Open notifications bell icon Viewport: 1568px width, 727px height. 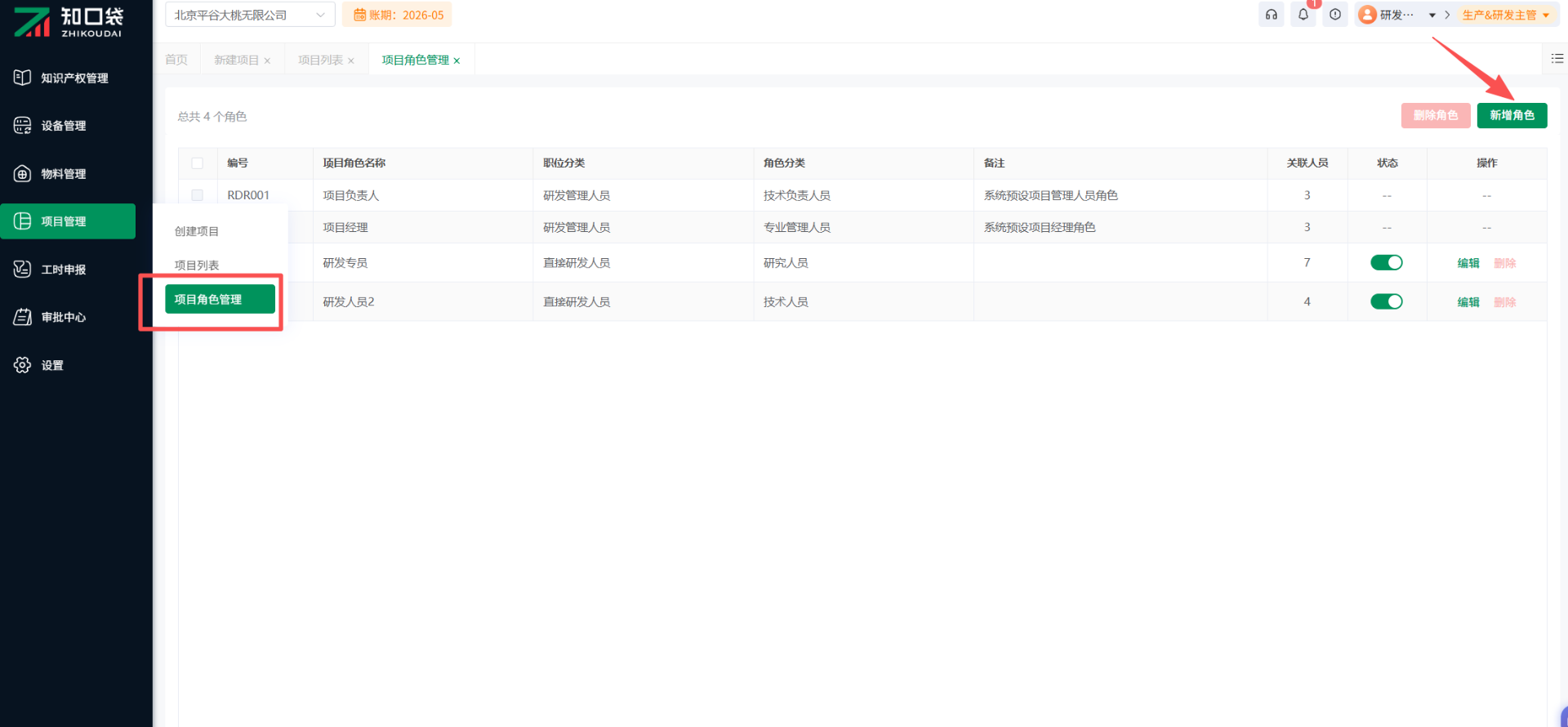click(x=1303, y=15)
